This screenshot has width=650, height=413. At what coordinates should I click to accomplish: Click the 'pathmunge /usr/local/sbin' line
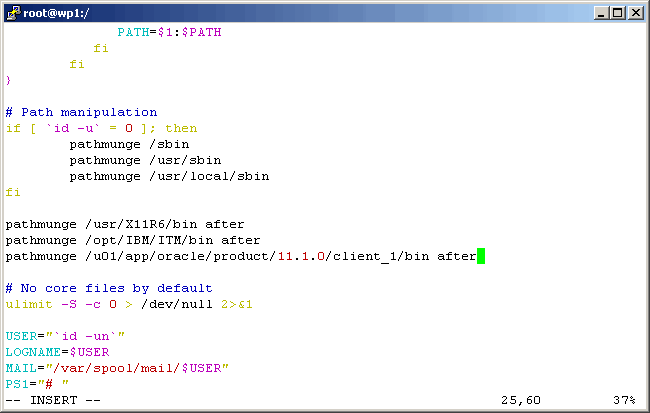pos(169,176)
